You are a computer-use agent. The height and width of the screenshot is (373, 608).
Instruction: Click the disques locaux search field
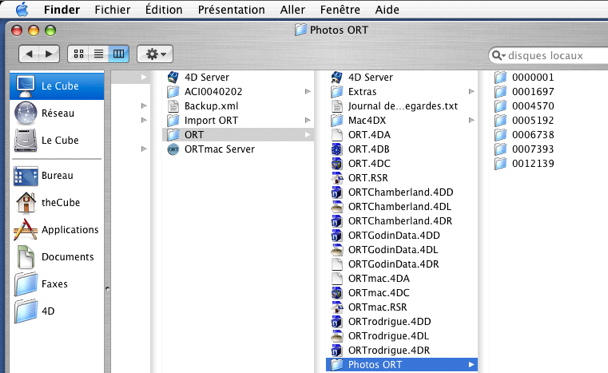coord(548,55)
